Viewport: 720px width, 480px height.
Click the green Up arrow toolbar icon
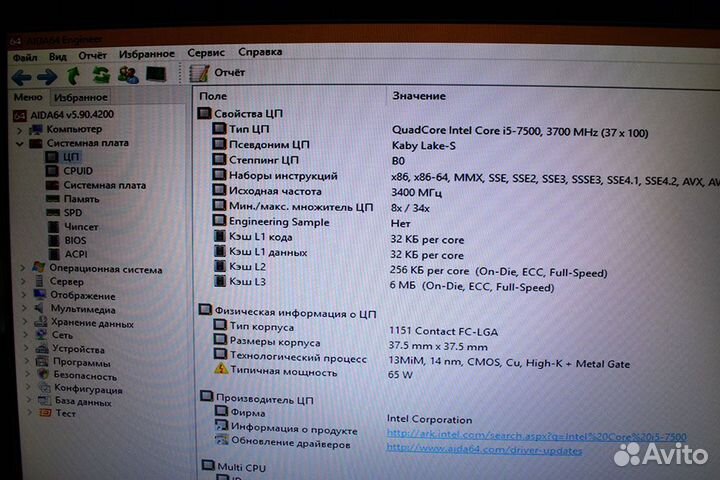73,76
